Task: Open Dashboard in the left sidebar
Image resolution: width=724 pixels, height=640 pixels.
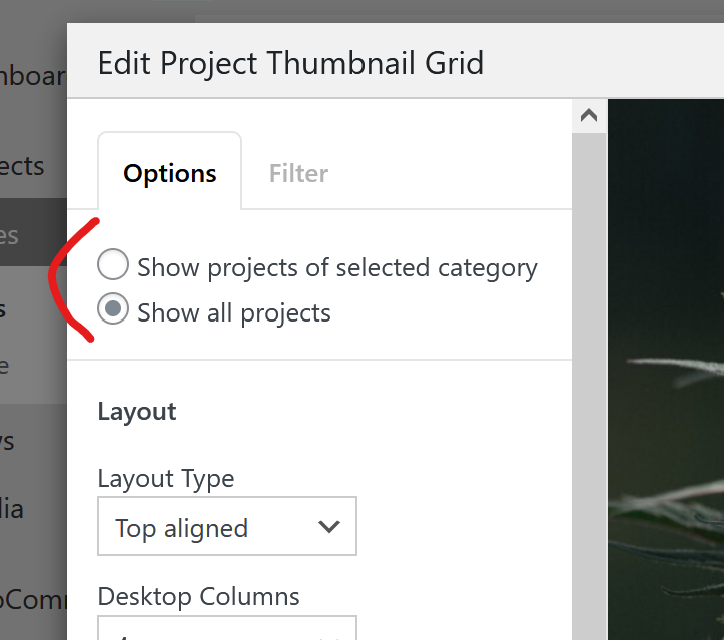Action: (x=32, y=77)
